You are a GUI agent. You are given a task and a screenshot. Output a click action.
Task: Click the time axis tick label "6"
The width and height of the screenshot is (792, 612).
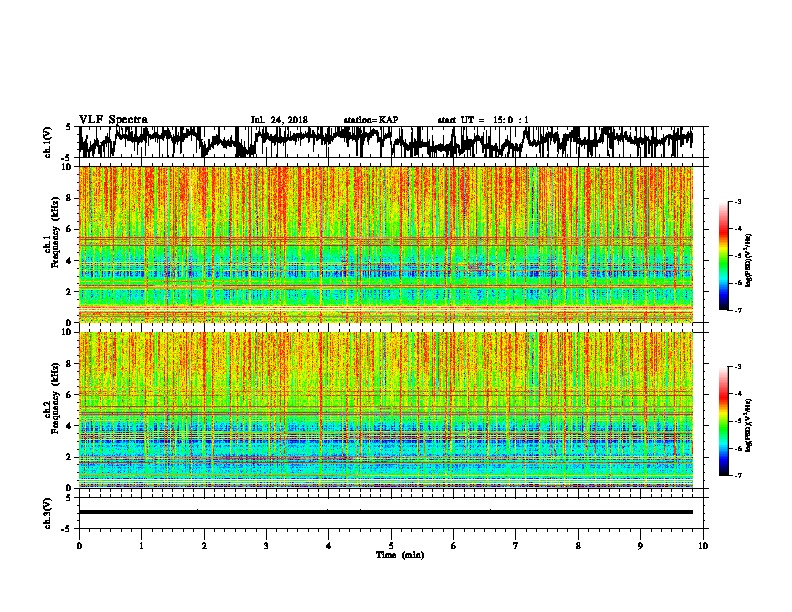point(454,546)
